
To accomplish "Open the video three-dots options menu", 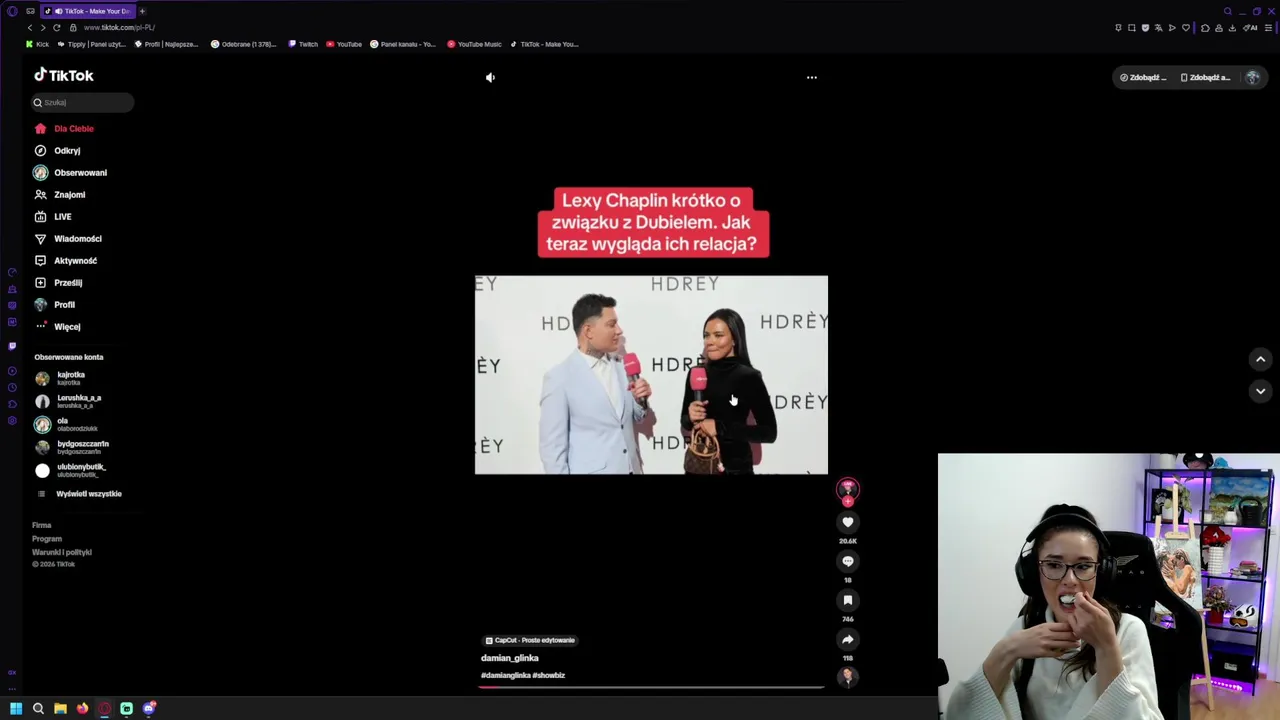I will tap(812, 77).
